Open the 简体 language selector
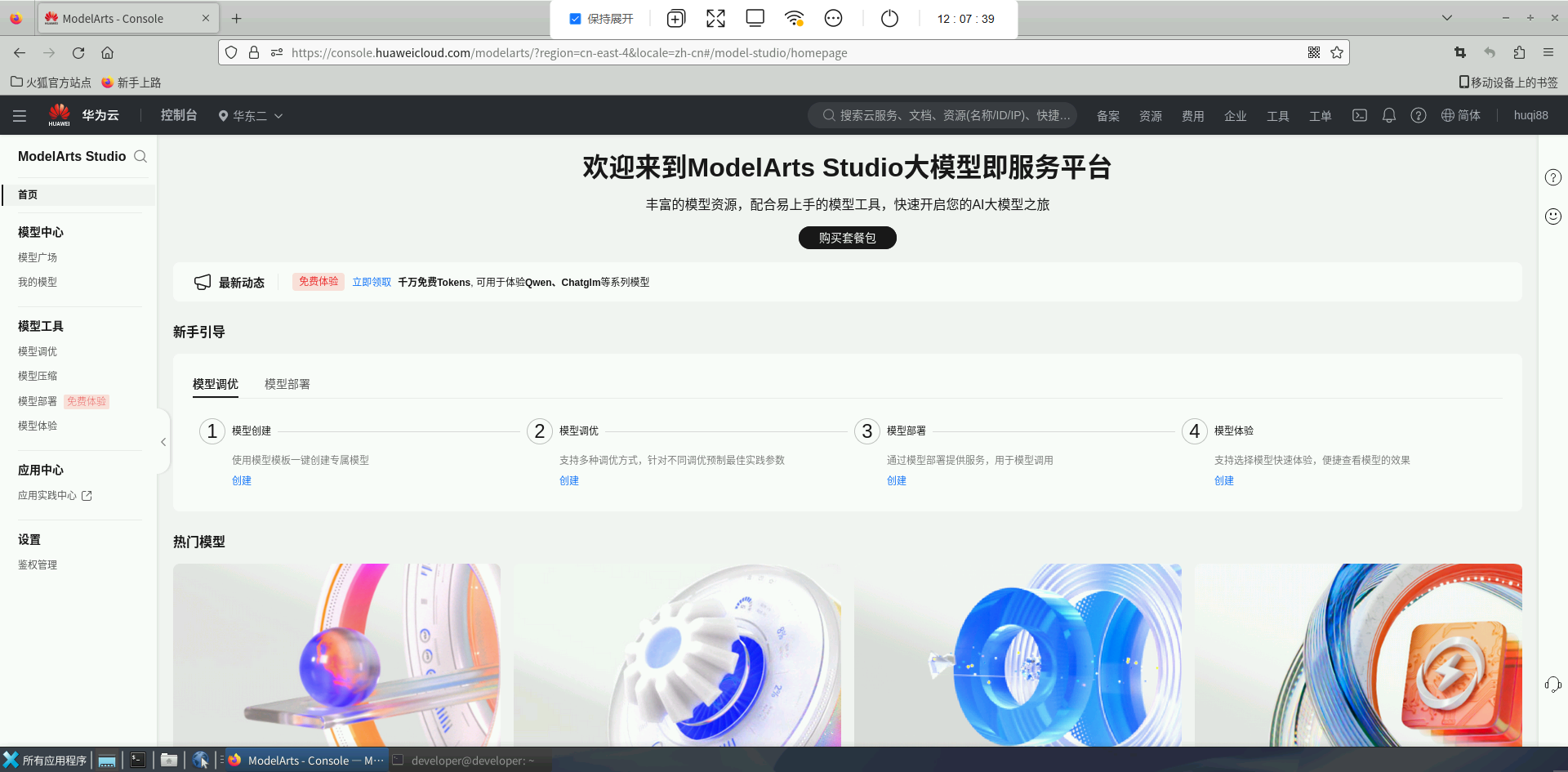The width and height of the screenshot is (1568, 772). 1461,115
